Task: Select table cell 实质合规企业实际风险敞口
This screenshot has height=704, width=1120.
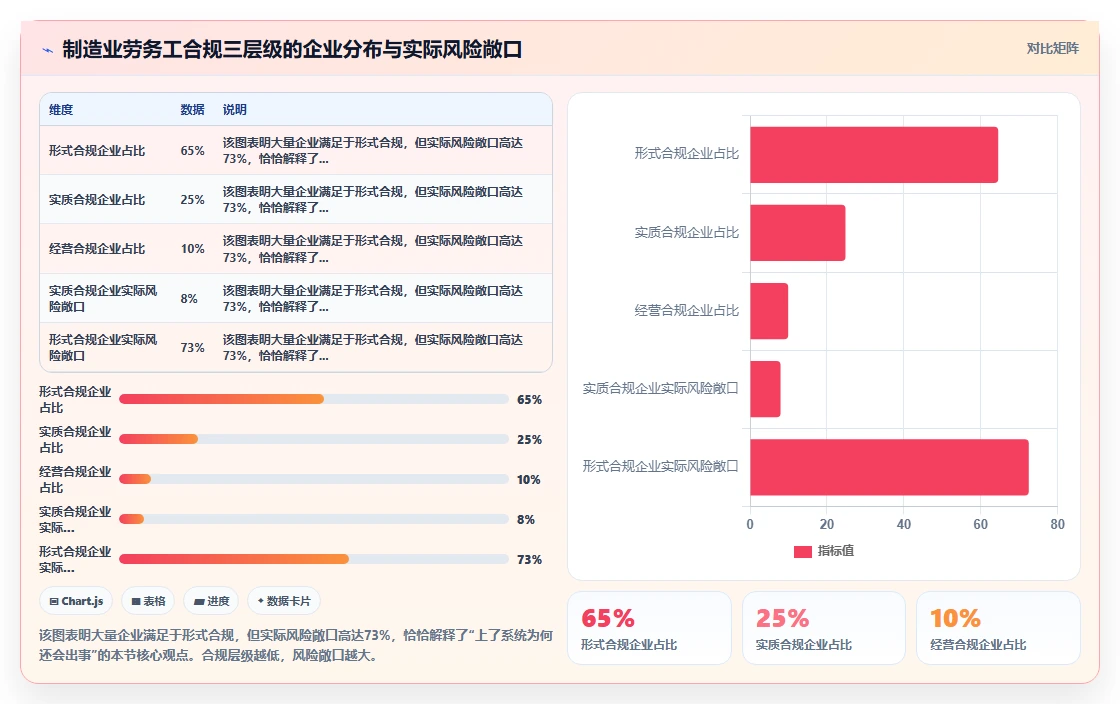Action: (103, 298)
